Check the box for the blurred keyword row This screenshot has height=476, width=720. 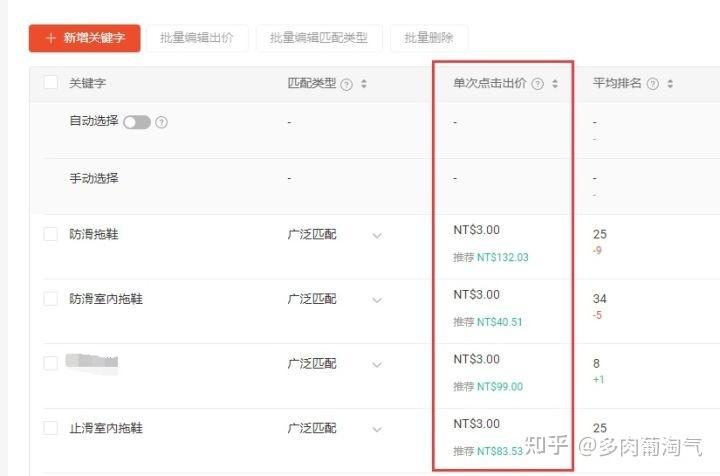[x=51, y=363]
